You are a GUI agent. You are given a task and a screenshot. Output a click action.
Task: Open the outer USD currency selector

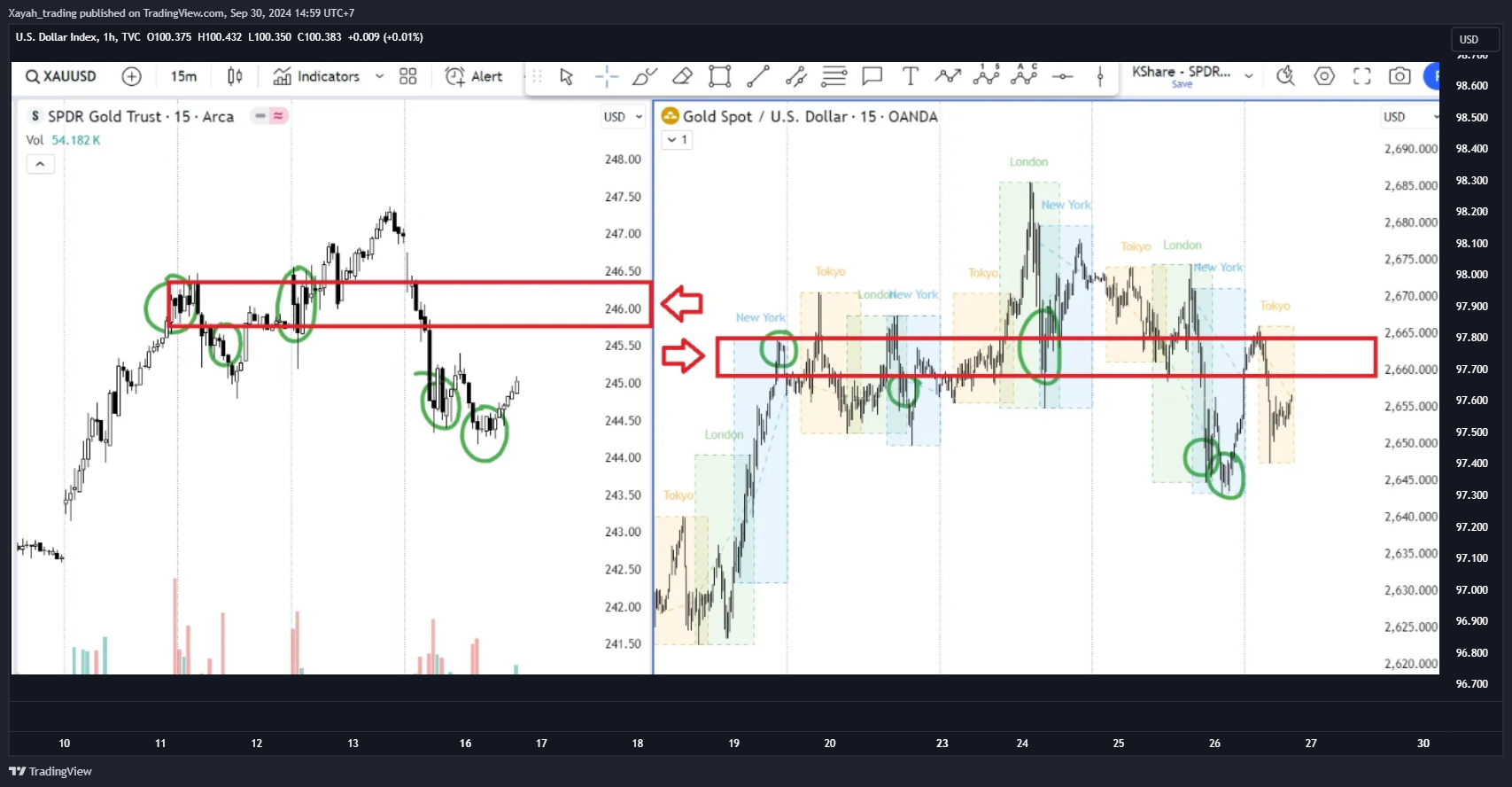1474,40
